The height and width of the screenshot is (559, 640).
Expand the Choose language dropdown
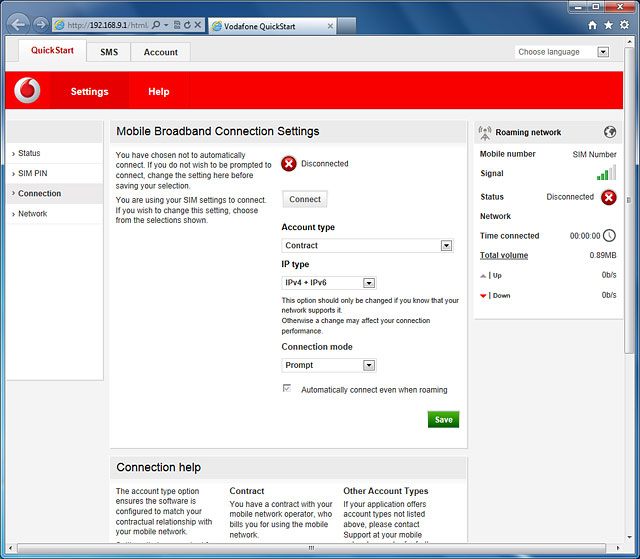pyautogui.click(x=603, y=52)
